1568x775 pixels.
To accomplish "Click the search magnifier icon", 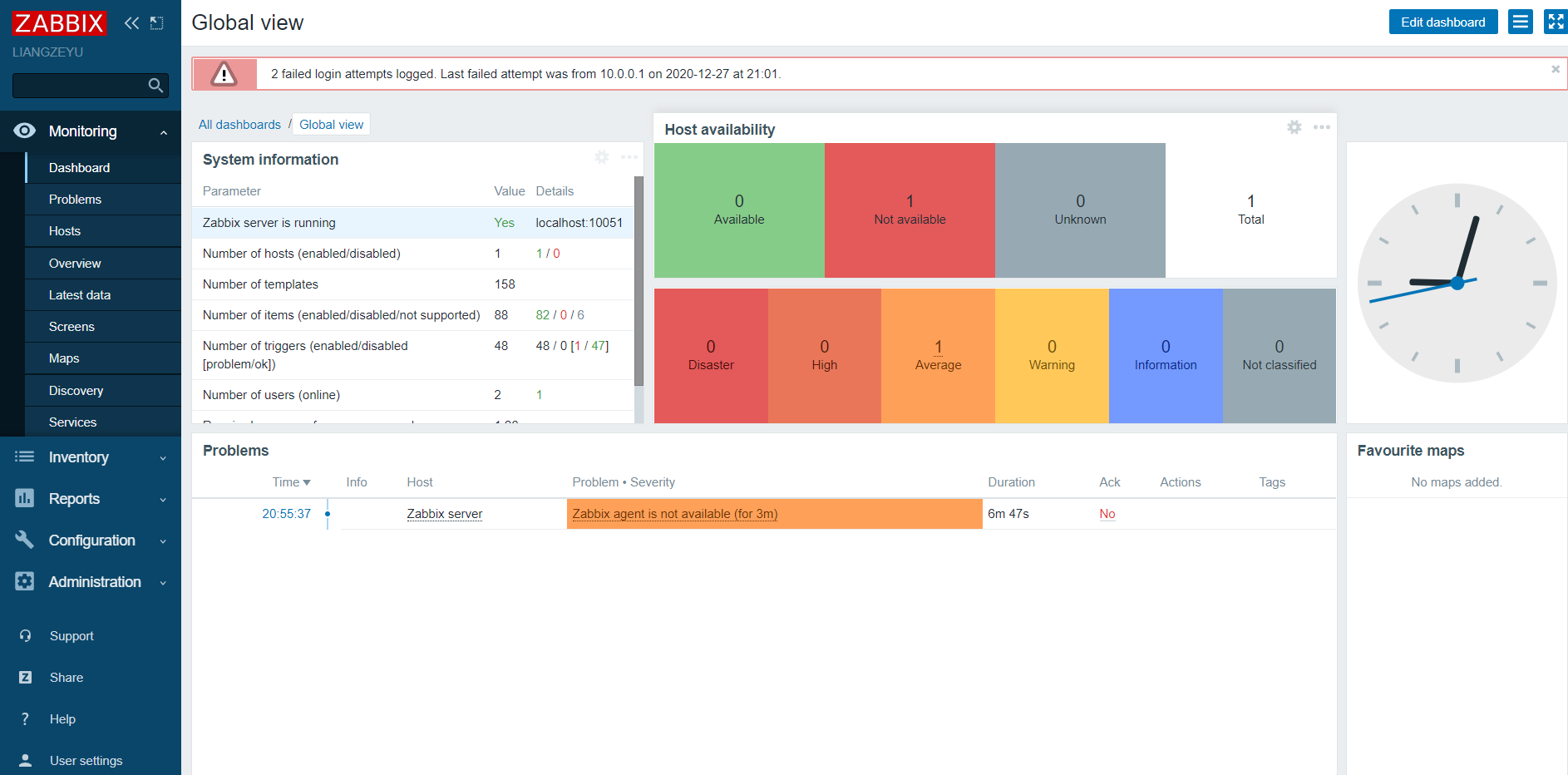I will click(155, 86).
